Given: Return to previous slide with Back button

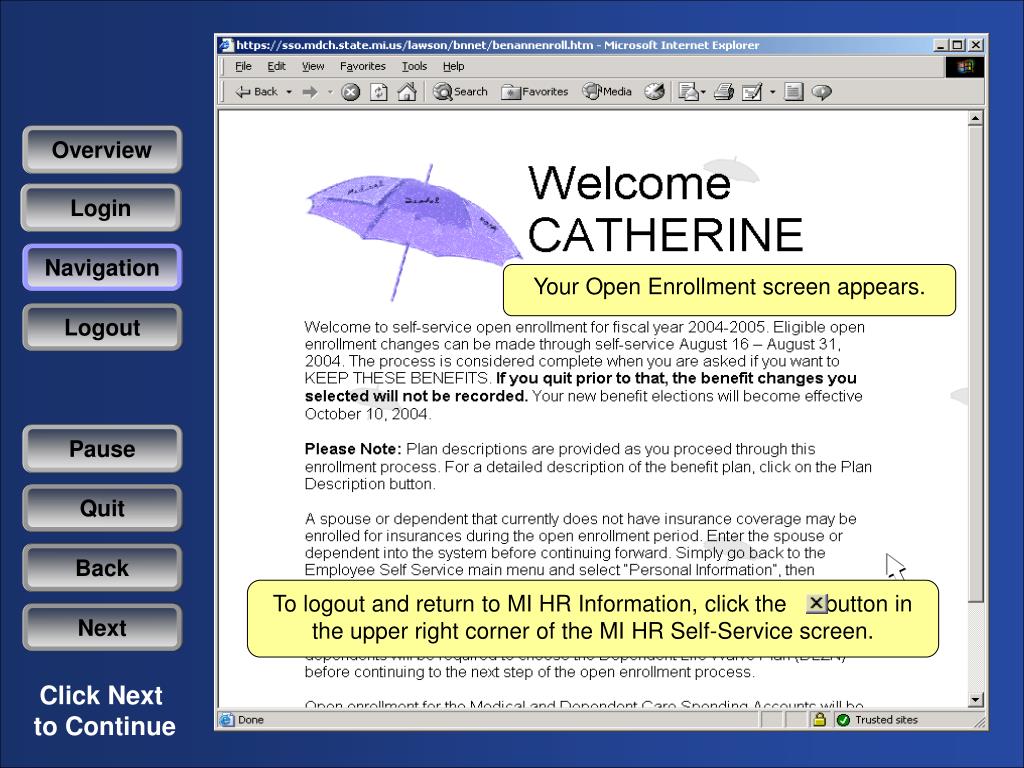Looking at the screenshot, I should click(102, 568).
